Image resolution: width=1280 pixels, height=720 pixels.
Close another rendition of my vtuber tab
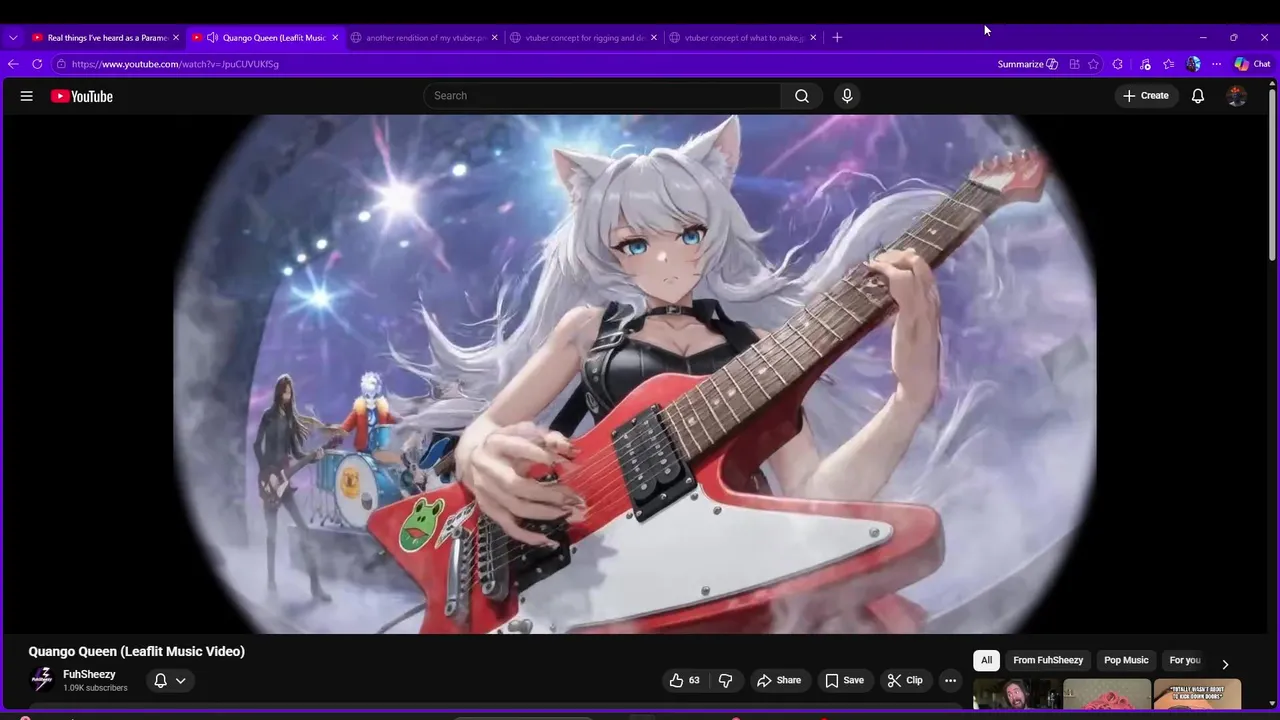pyautogui.click(x=494, y=38)
